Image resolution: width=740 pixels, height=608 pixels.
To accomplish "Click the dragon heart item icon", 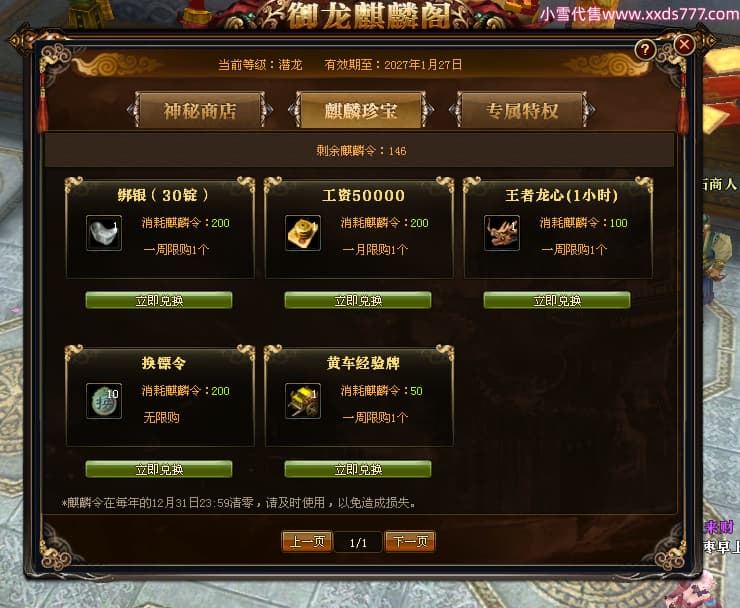I will [x=502, y=233].
